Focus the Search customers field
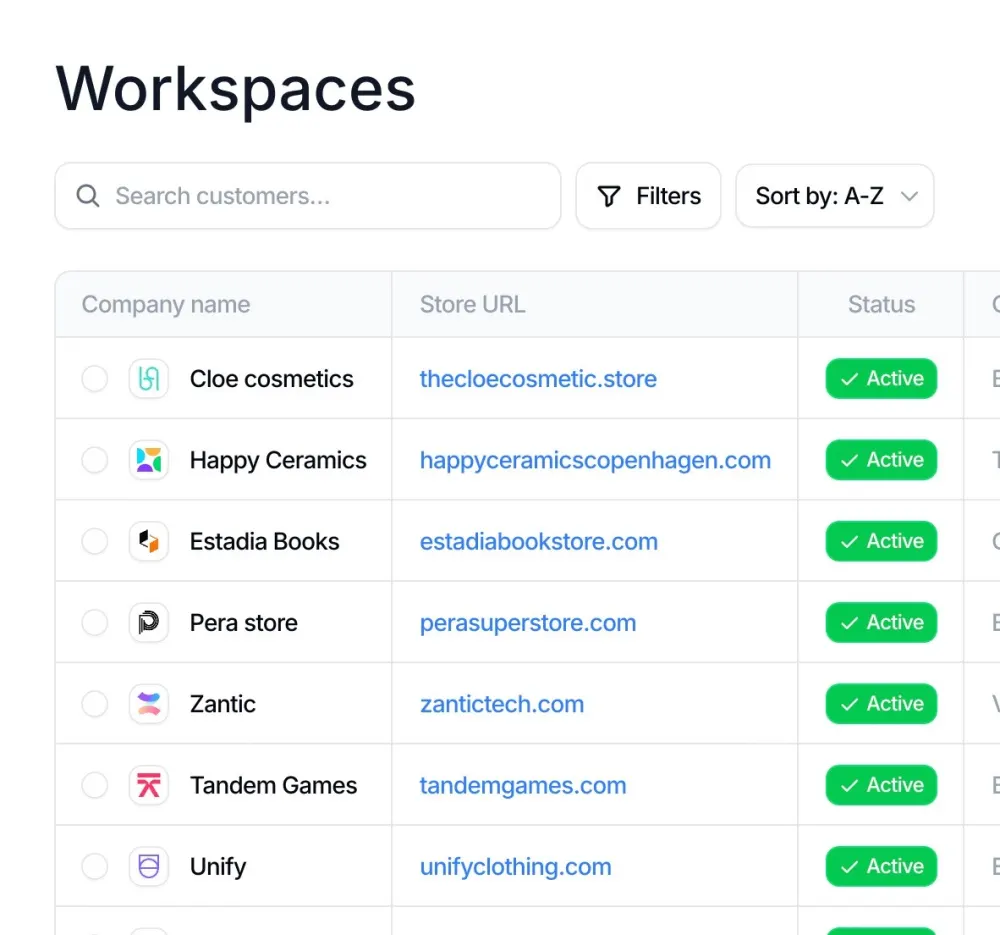1000x935 pixels. click(x=308, y=196)
